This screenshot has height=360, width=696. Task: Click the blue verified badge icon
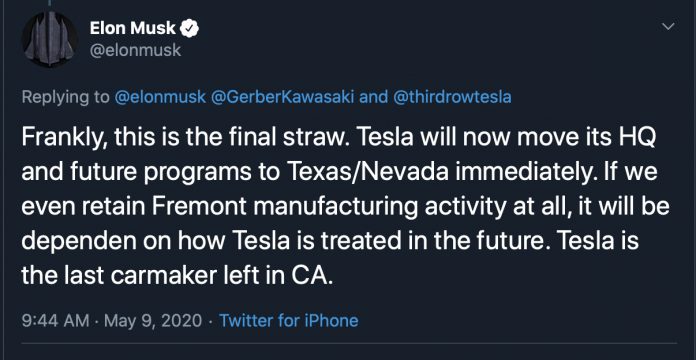click(x=190, y=29)
